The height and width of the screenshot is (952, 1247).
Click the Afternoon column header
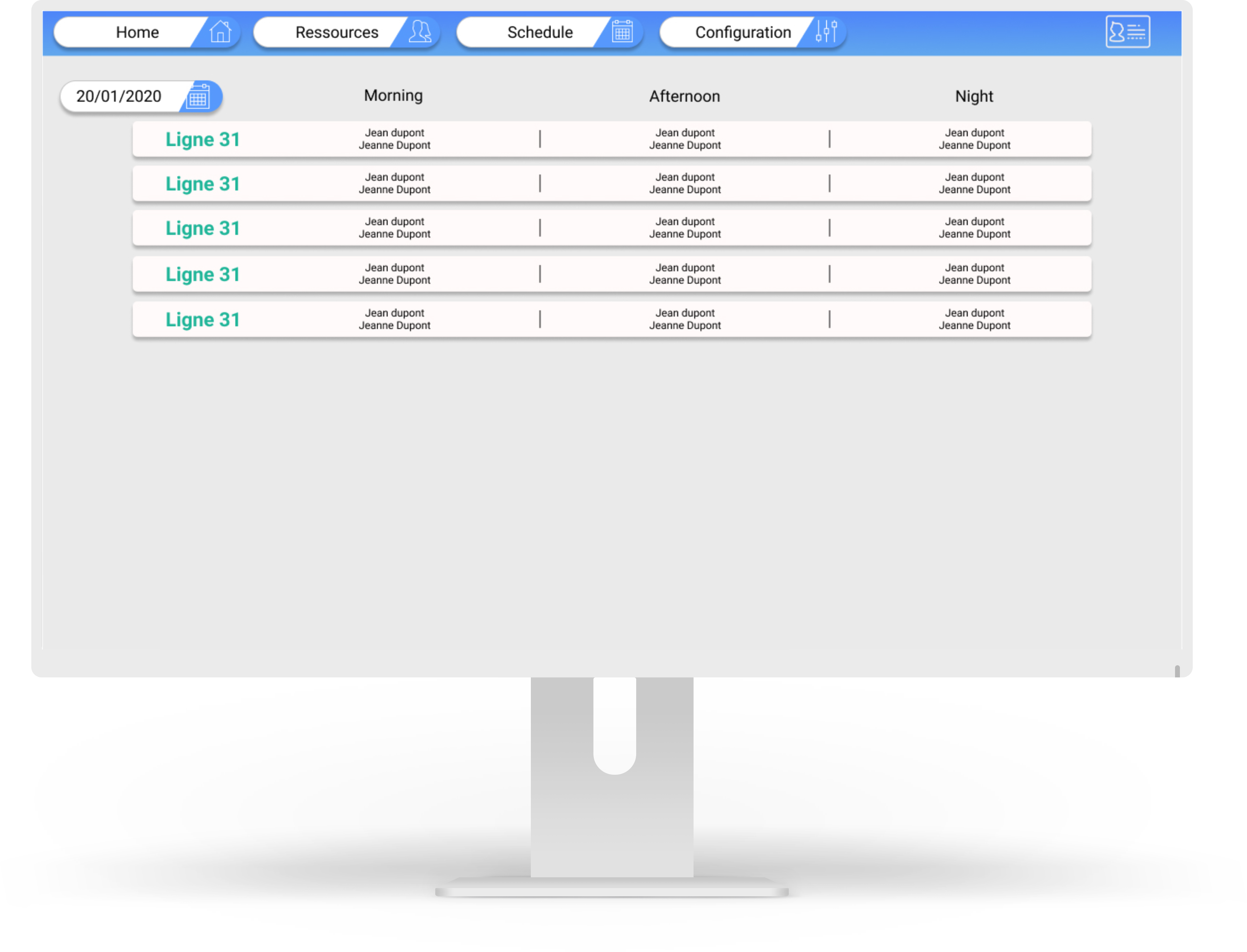[x=684, y=96]
